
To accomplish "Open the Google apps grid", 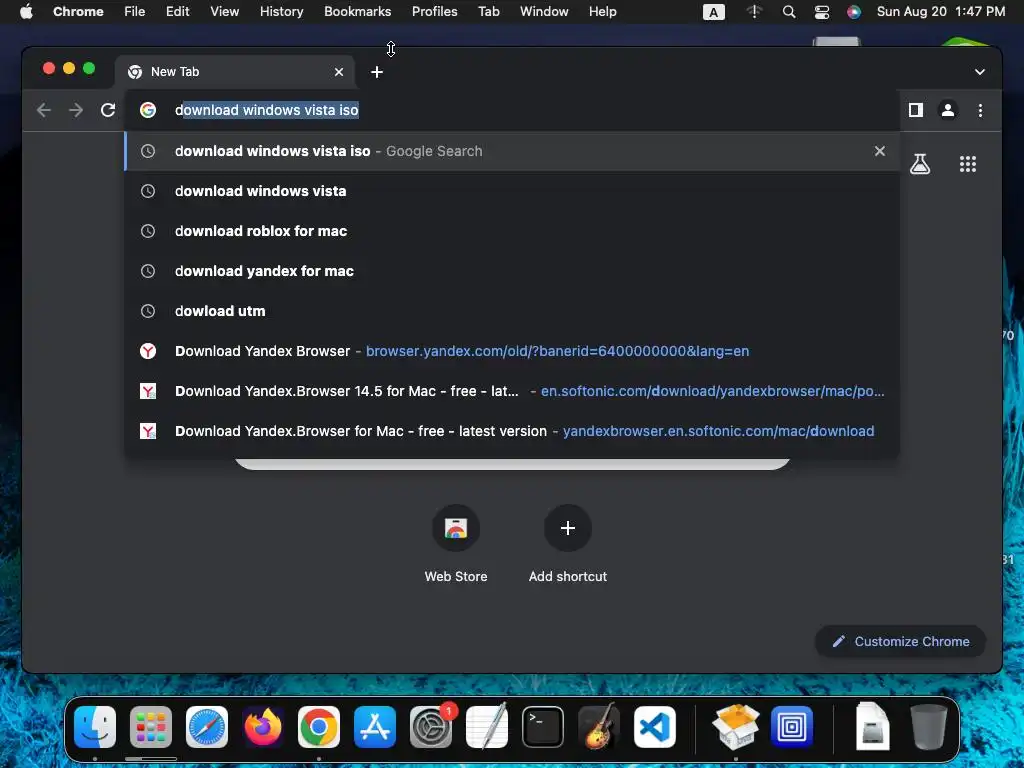I will pyautogui.click(x=968, y=164).
